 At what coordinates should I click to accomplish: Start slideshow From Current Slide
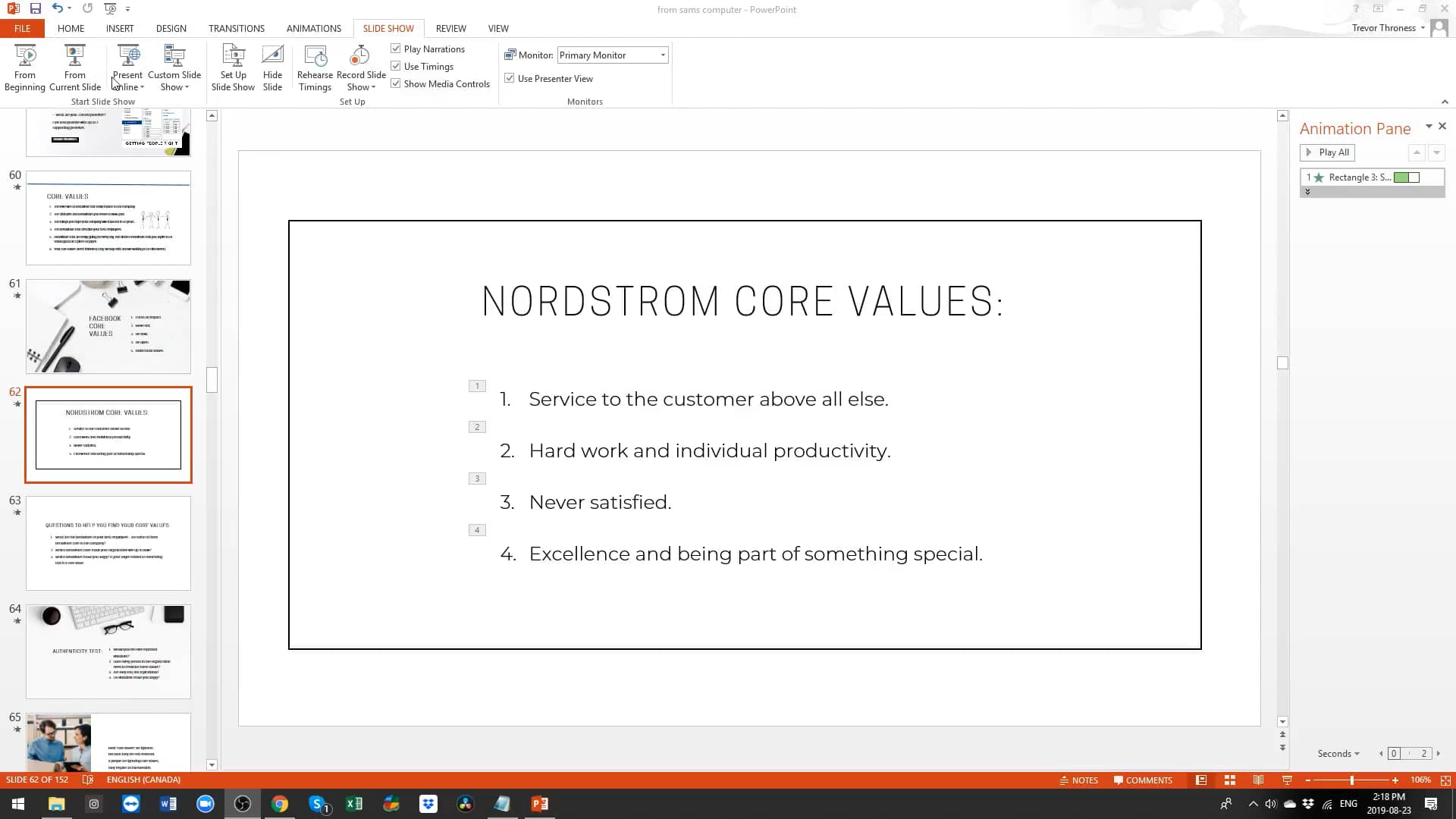tap(74, 67)
